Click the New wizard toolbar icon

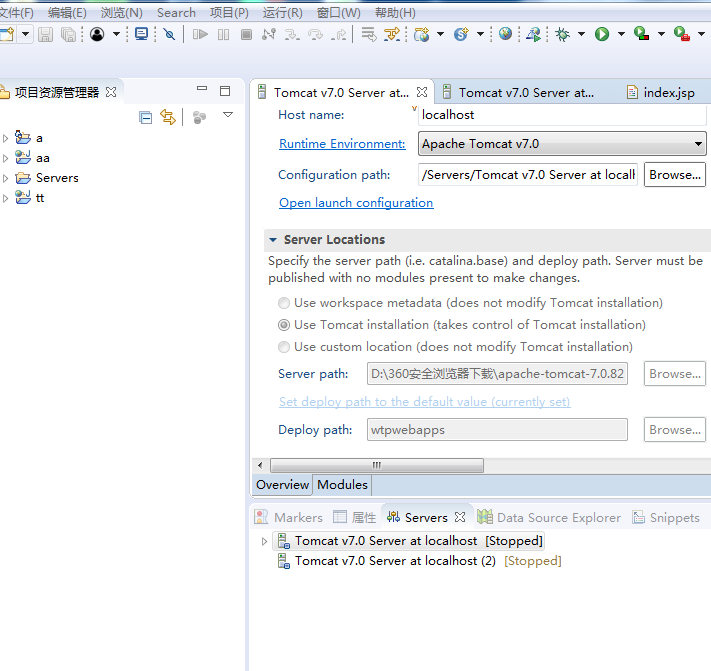coord(7,34)
